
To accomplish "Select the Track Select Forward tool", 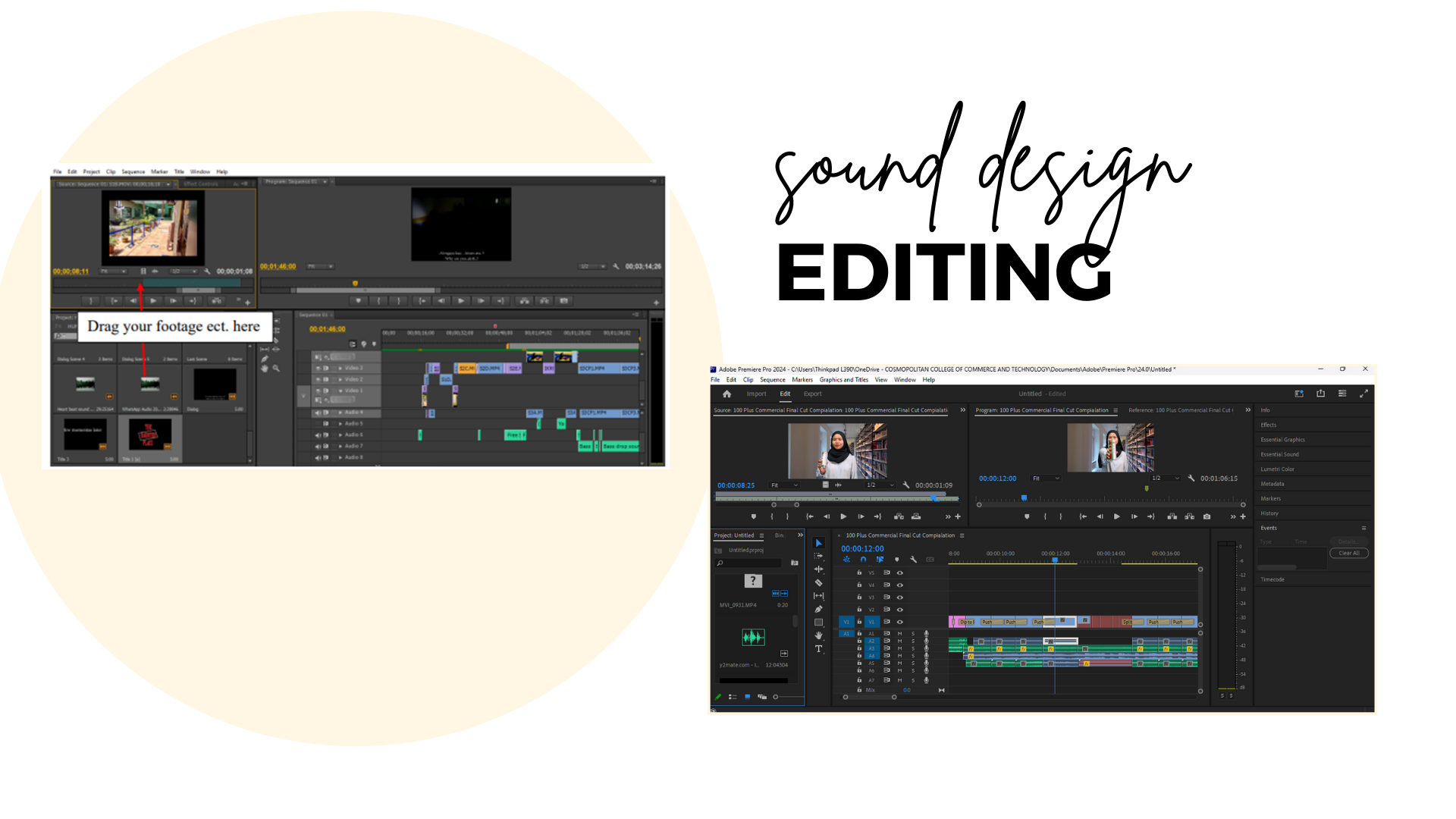I will coord(818,556).
